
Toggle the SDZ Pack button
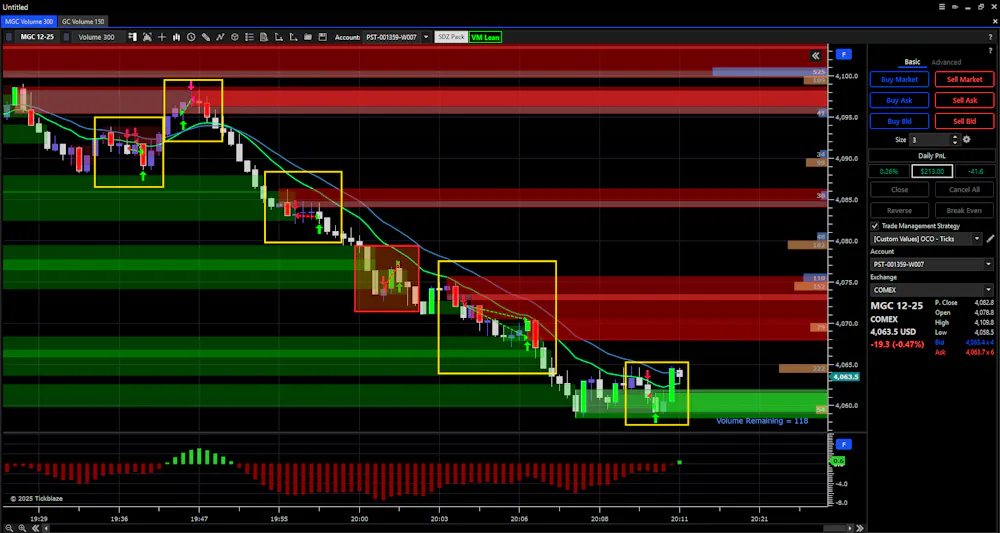tap(451, 37)
